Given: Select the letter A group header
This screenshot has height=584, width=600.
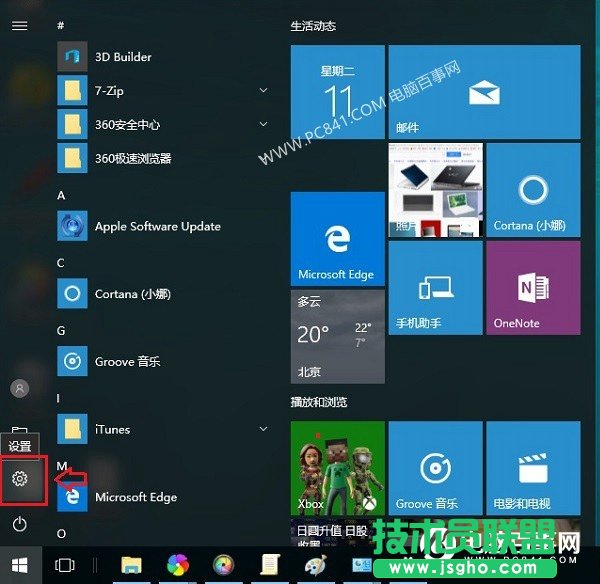Looking at the screenshot, I should [61, 196].
